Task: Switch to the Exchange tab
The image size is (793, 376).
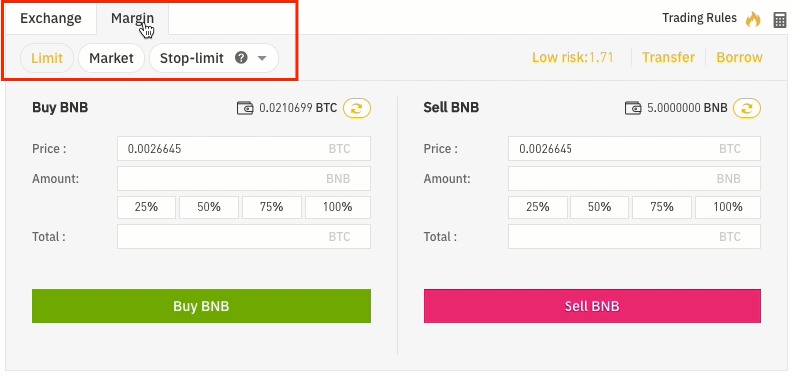Action: [x=51, y=18]
